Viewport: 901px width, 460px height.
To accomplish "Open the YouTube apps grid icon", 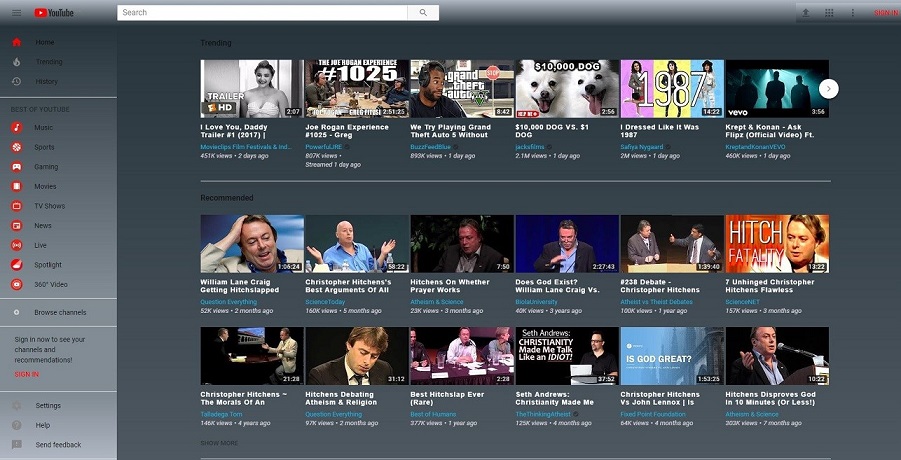I will (829, 13).
